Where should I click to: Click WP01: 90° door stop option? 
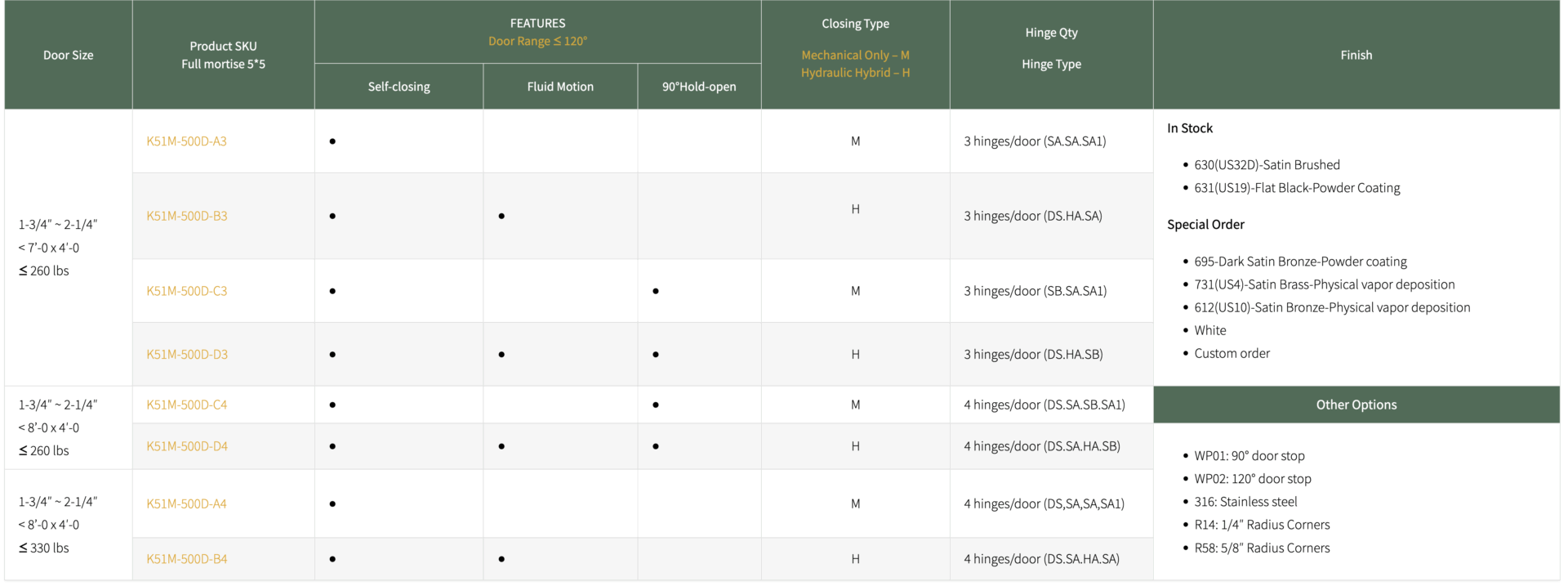[x=1249, y=456]
